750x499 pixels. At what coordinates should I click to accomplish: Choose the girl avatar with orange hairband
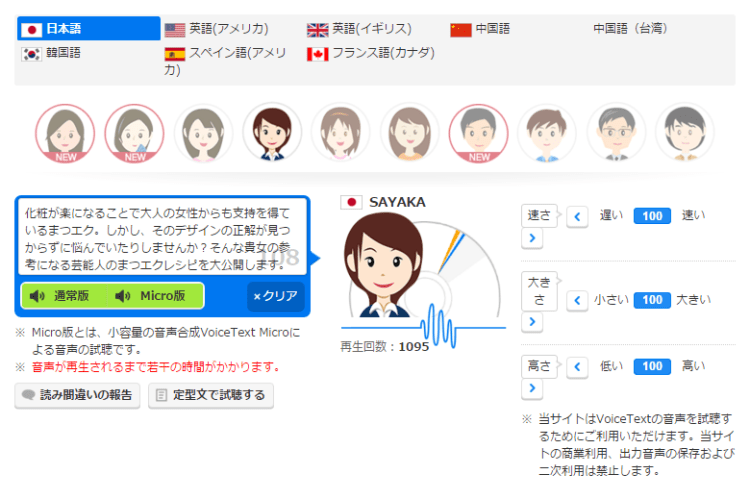pyautogui.click(x=341, y=133)
